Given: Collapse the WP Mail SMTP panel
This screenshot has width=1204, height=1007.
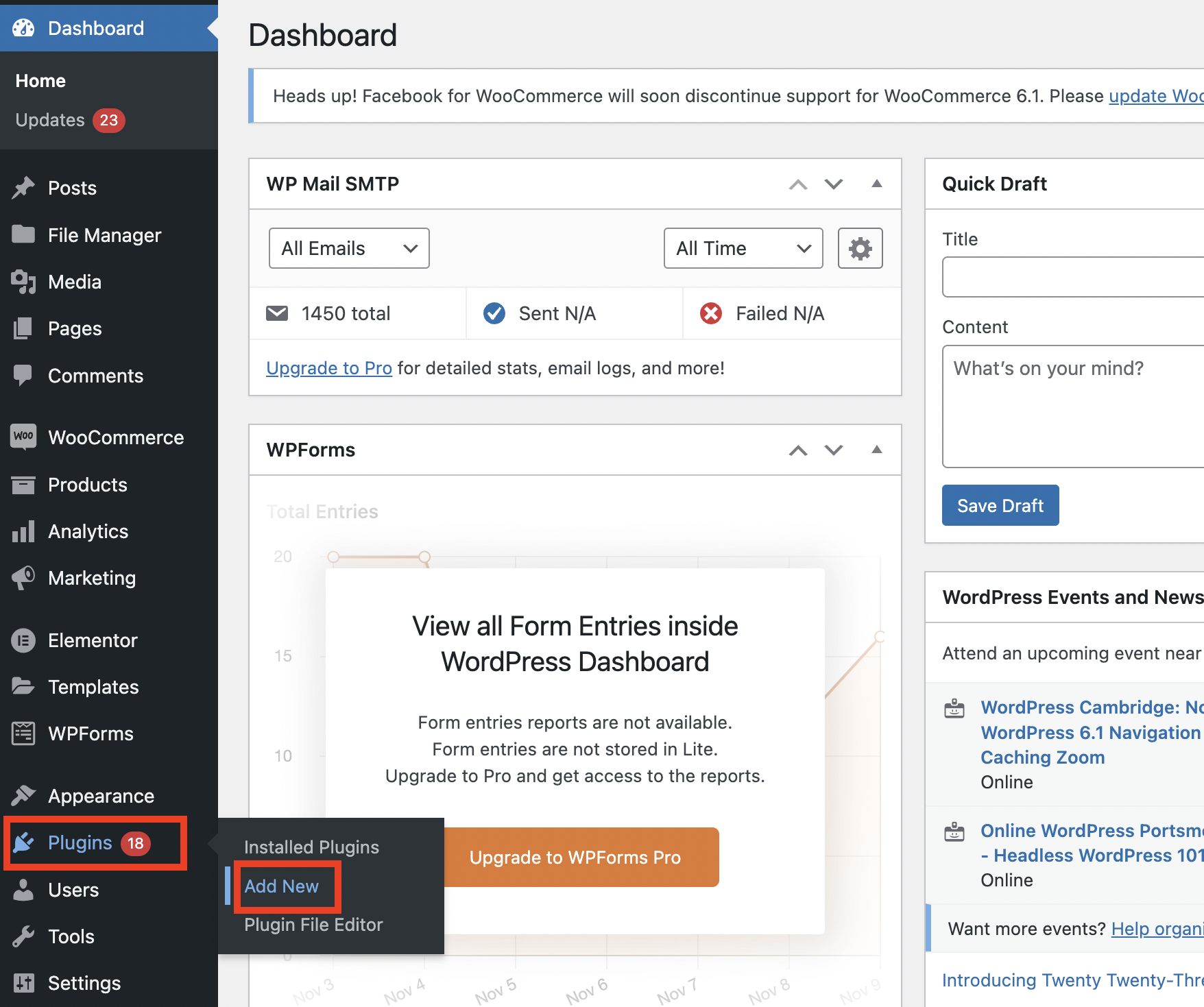Looking at the screenshot, I should (876, 184).
